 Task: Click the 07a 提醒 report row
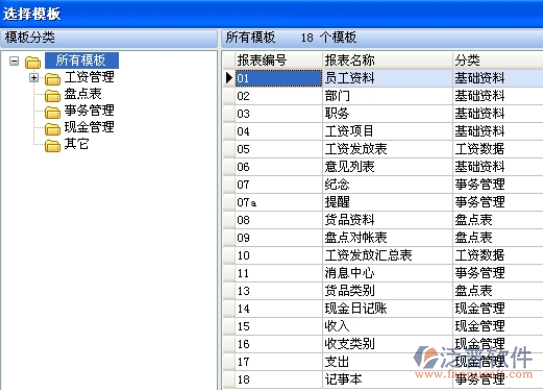coord(383,202)
